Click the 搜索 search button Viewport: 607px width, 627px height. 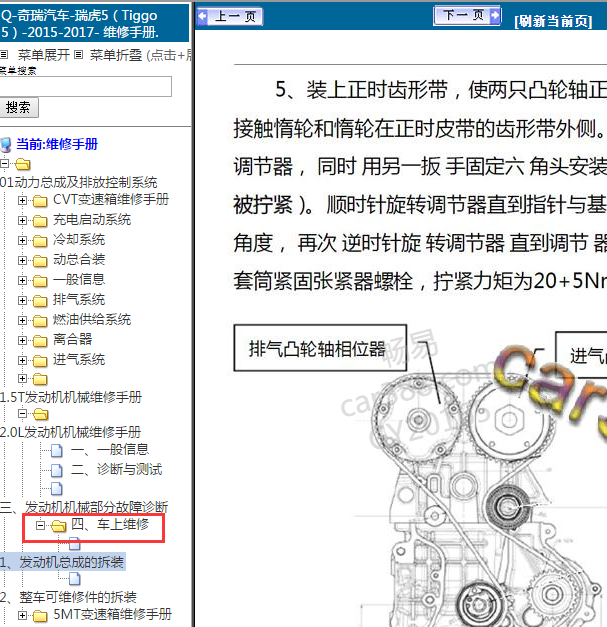pyautogui.click(x=18, y=107)
